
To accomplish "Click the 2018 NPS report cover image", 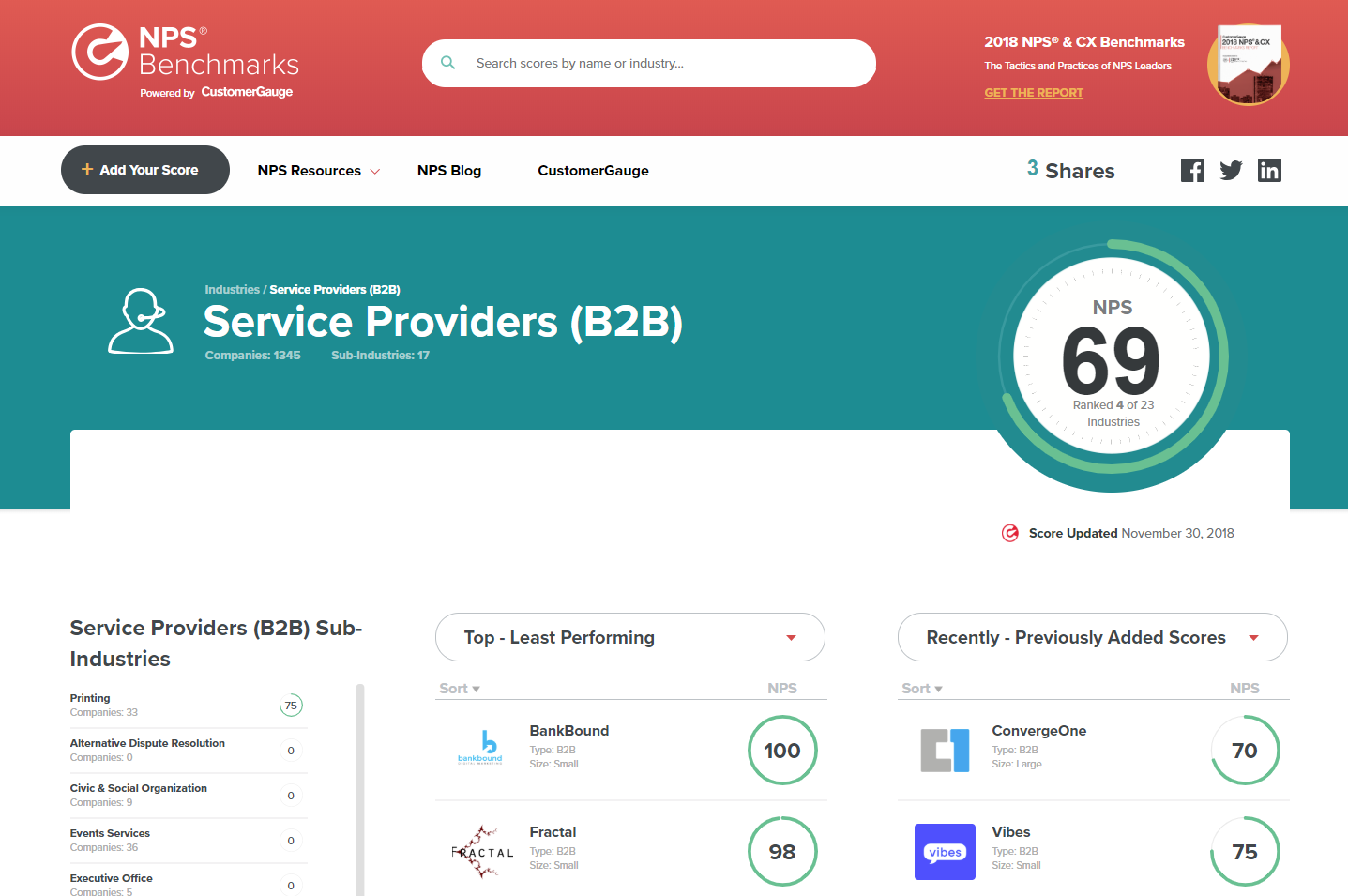I will pos(1249,65).
